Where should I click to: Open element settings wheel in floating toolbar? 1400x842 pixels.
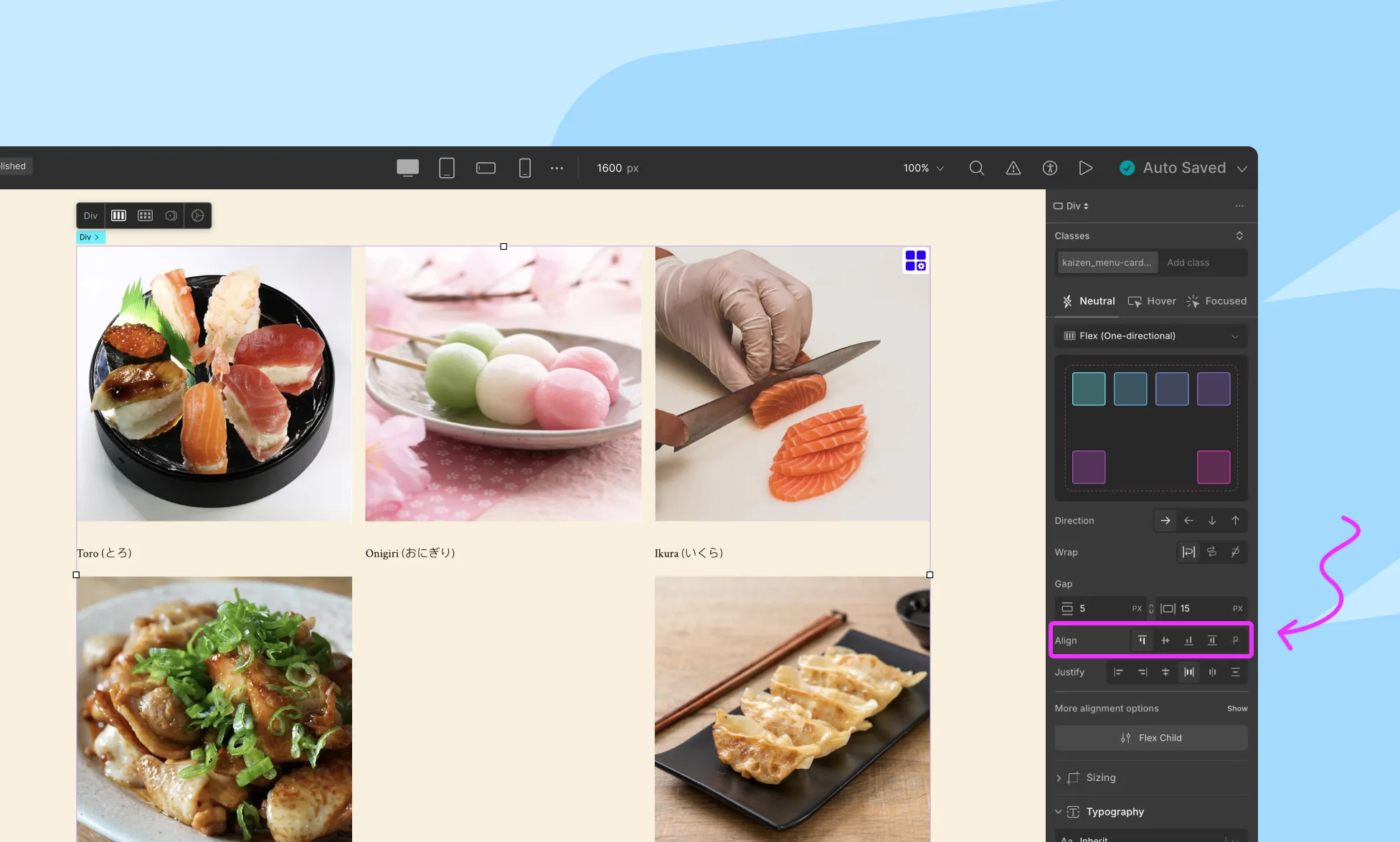197,215
